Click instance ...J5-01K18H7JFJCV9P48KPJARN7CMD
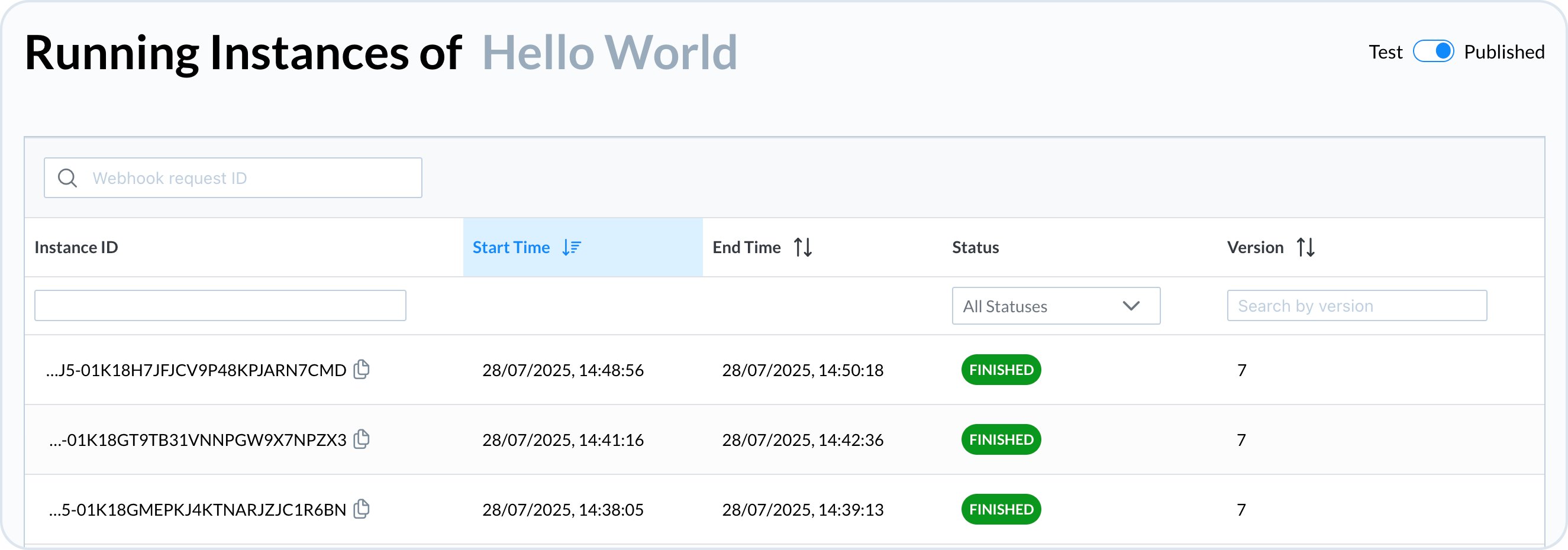Screen dimensions: 1568x550 pos(196,371)
